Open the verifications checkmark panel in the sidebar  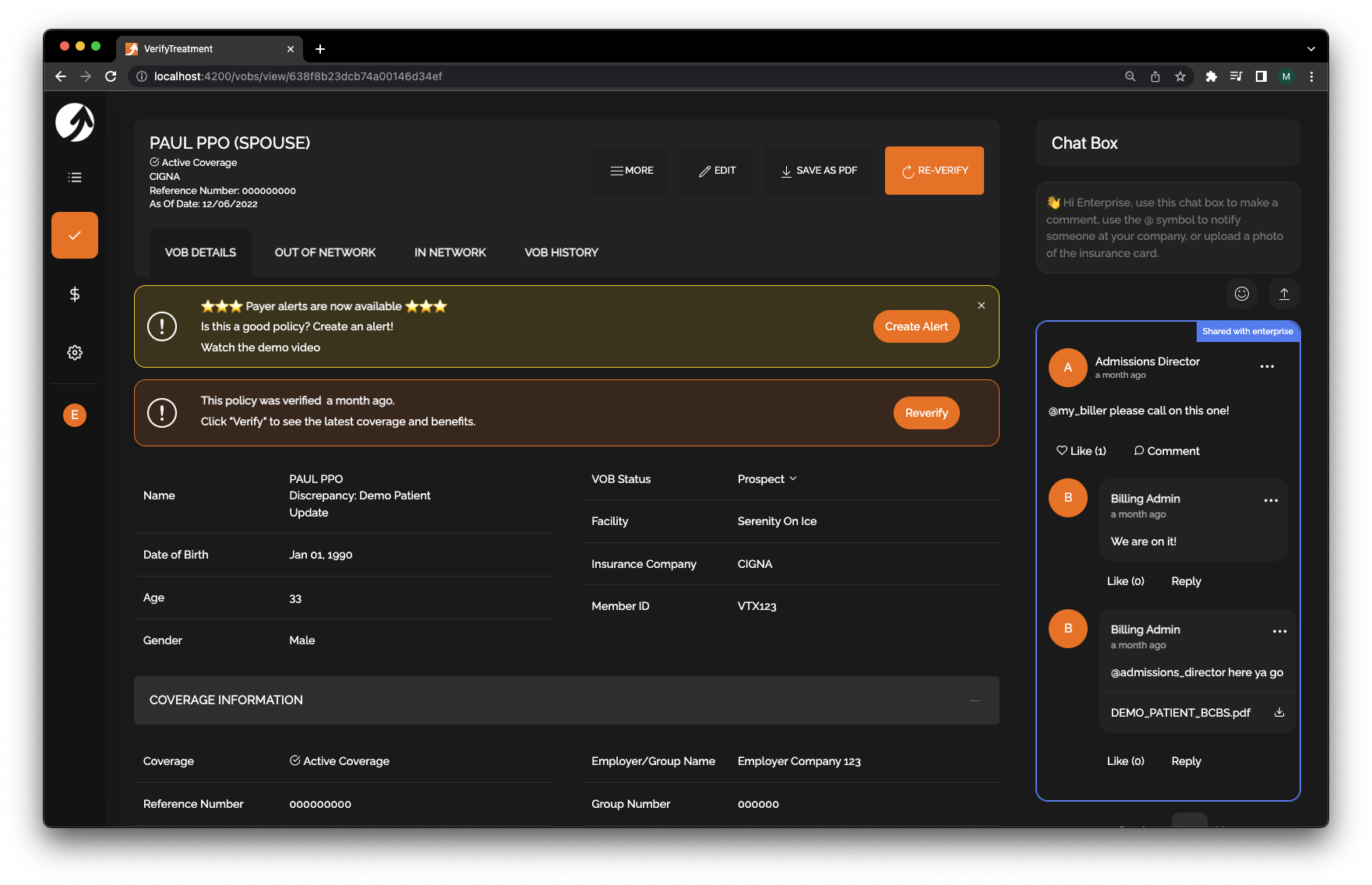pyautogui.click(x=74, y=234)
